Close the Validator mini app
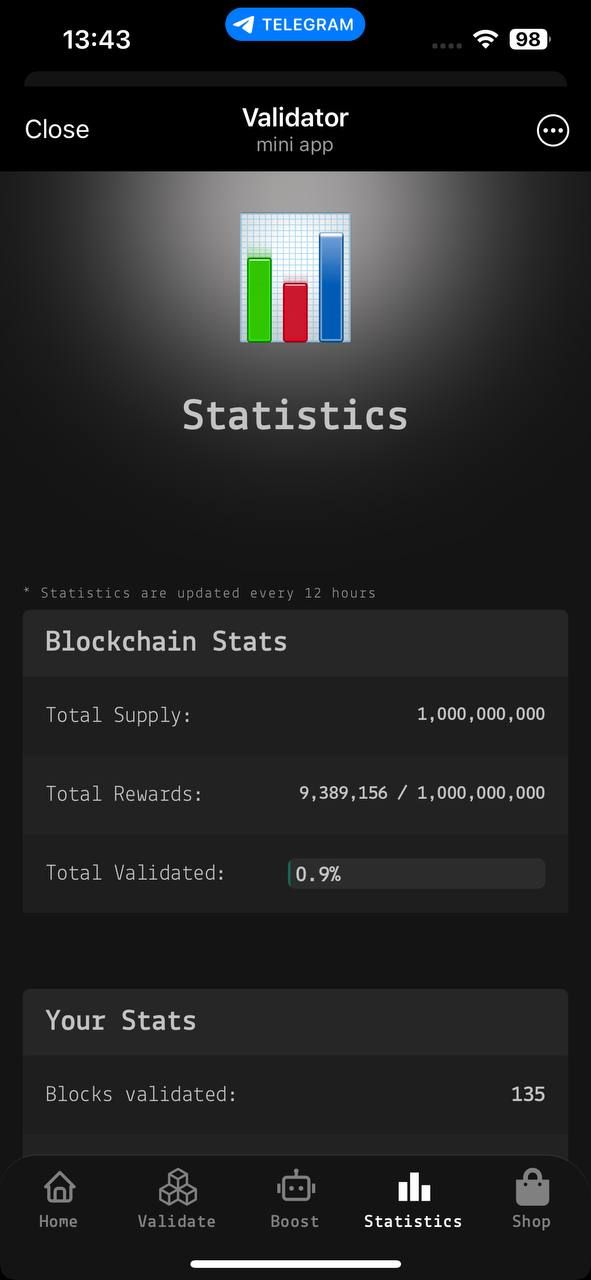 [x=57, y=130]
